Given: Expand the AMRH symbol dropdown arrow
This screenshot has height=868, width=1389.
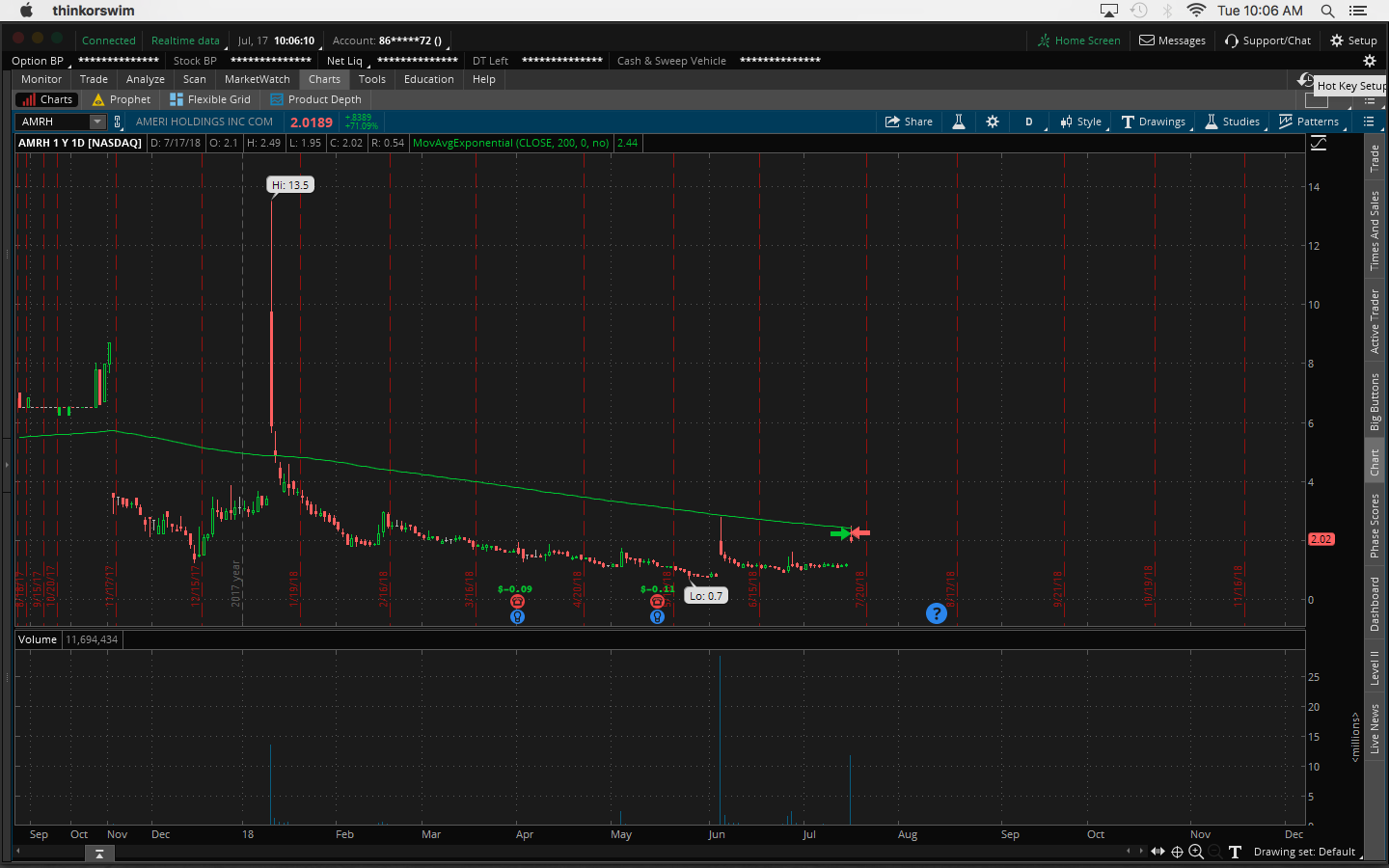Looking at the screenshot, I should (97, 122).
